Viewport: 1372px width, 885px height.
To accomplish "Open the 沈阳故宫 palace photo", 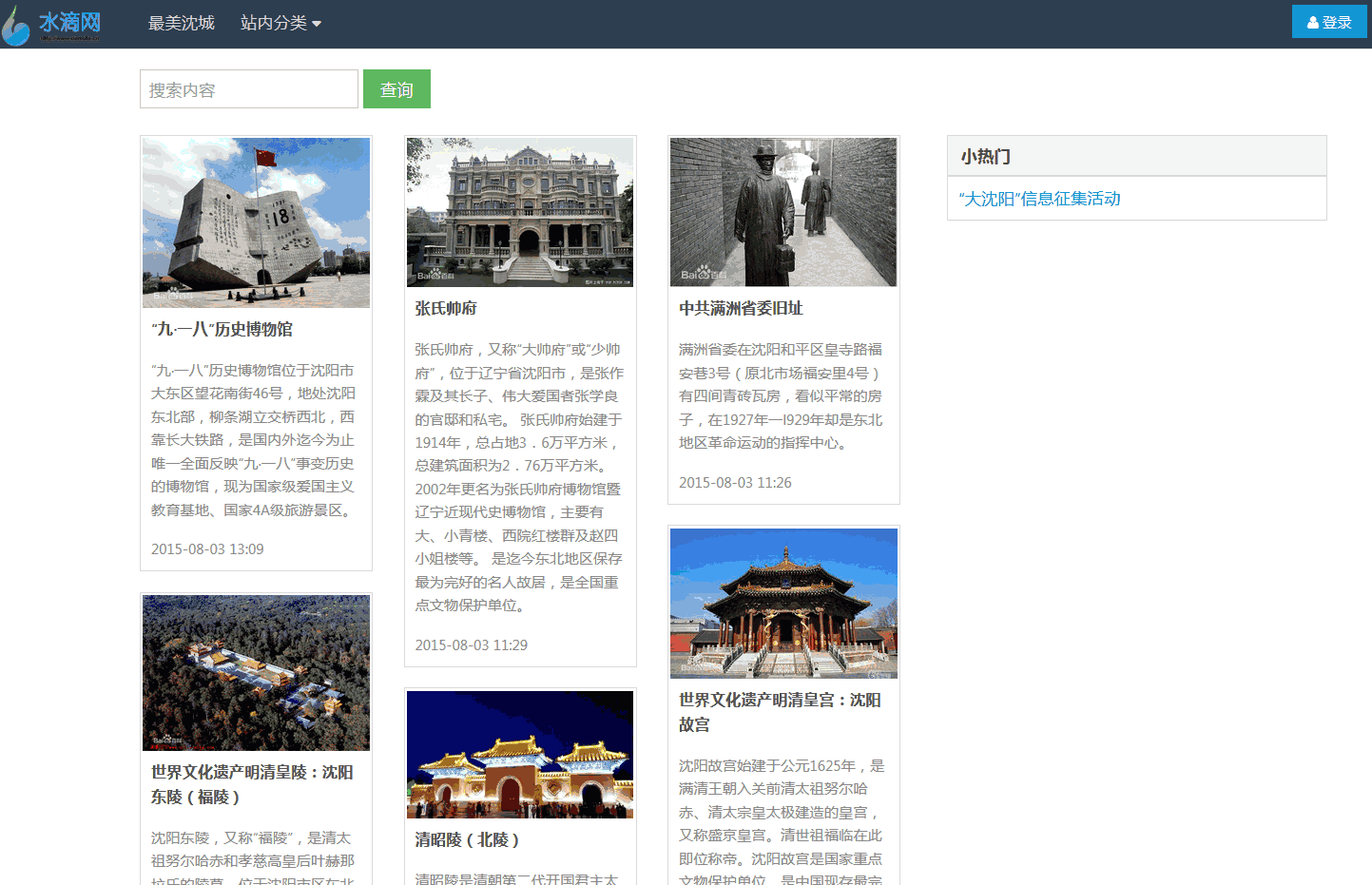I will (x=783, y=603).
